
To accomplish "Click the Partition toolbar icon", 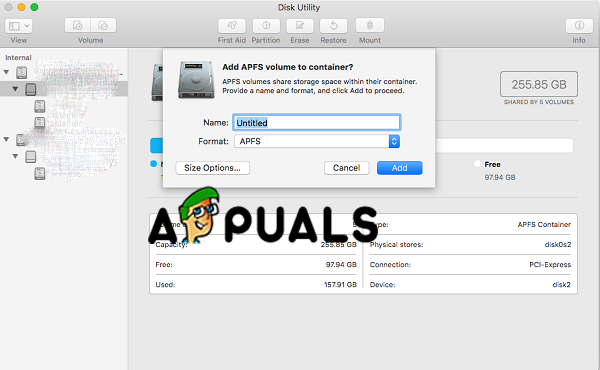I will [x=266, y=26].
